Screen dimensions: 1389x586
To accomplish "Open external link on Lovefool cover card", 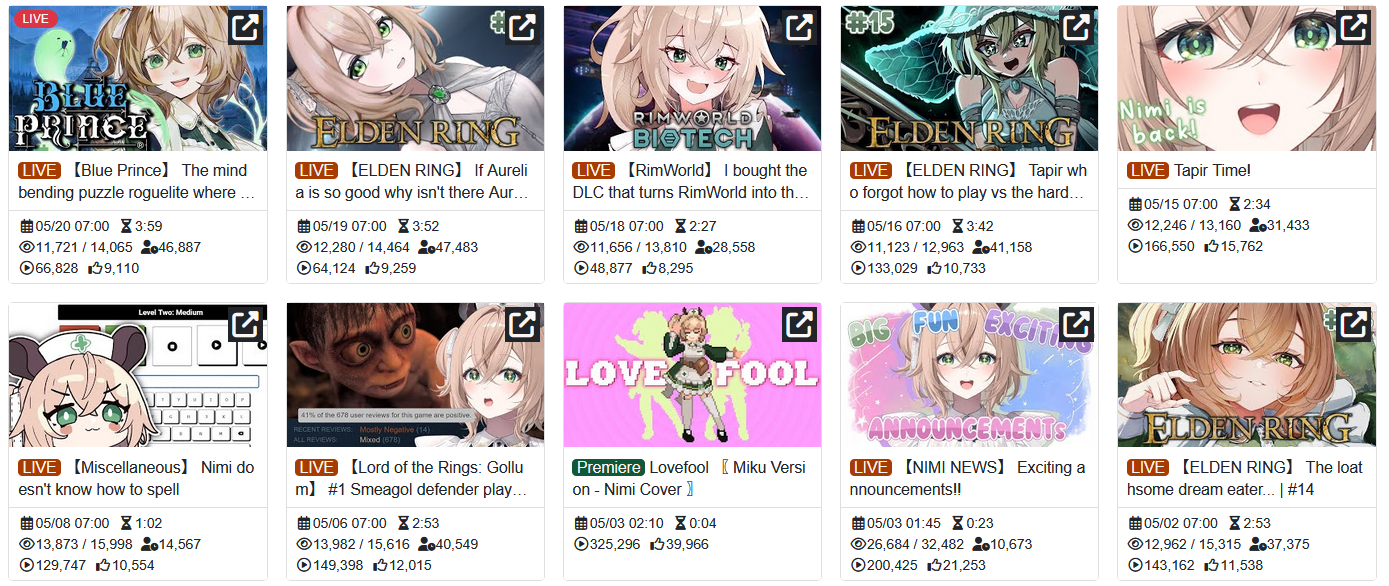I will (800, 324).
